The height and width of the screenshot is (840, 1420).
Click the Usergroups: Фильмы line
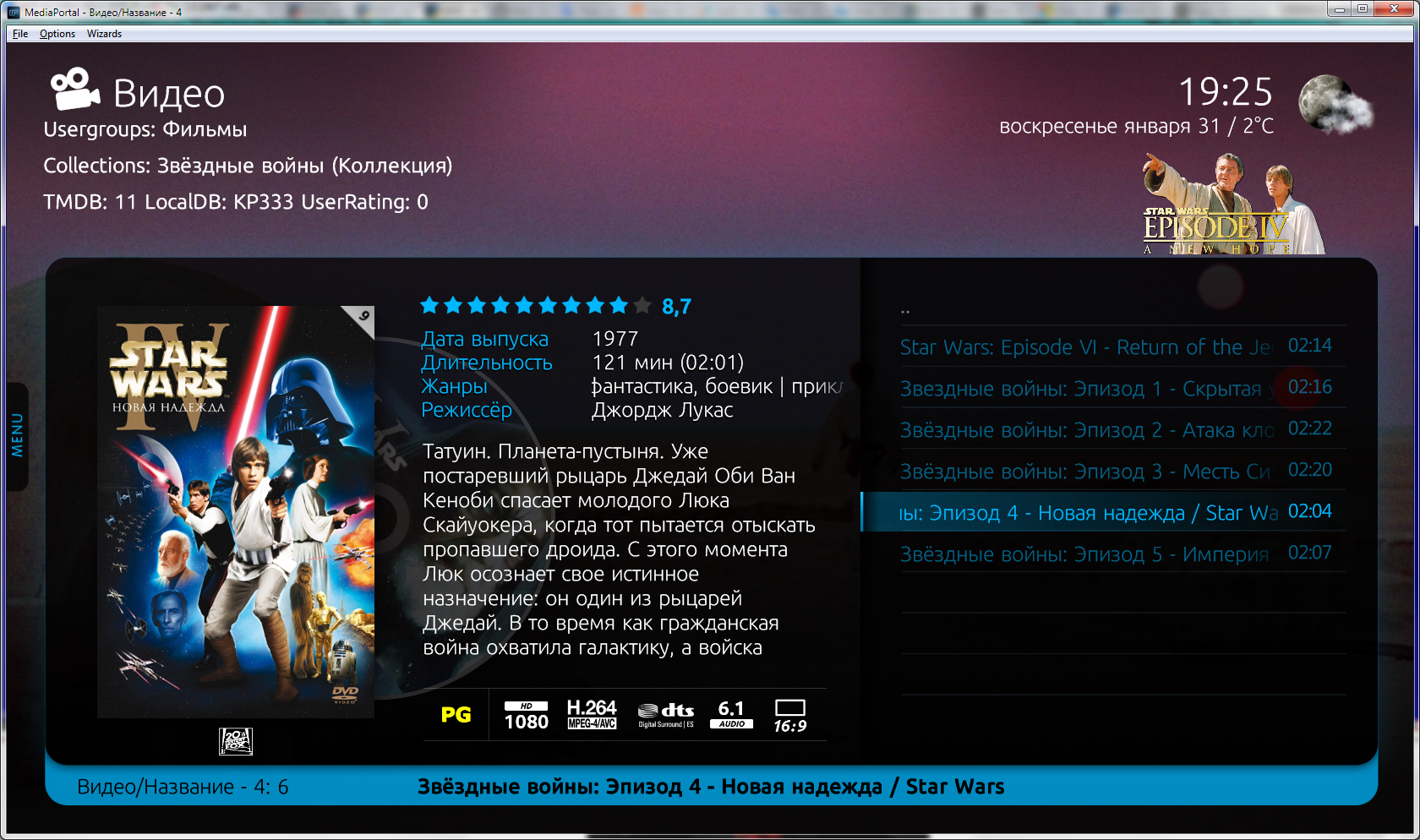pos(145,129)
